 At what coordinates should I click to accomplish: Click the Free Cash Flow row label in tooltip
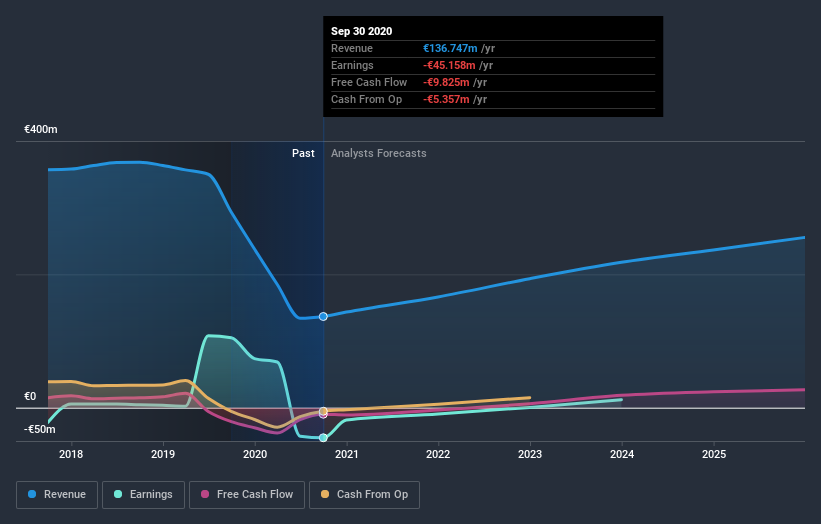click(x=369, y=82)
